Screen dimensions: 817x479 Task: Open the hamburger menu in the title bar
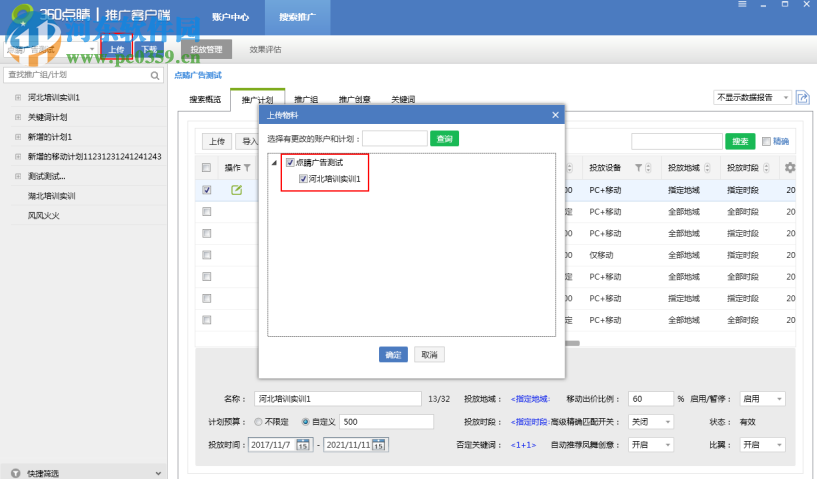pyautogui.click(x=742, y=4)
